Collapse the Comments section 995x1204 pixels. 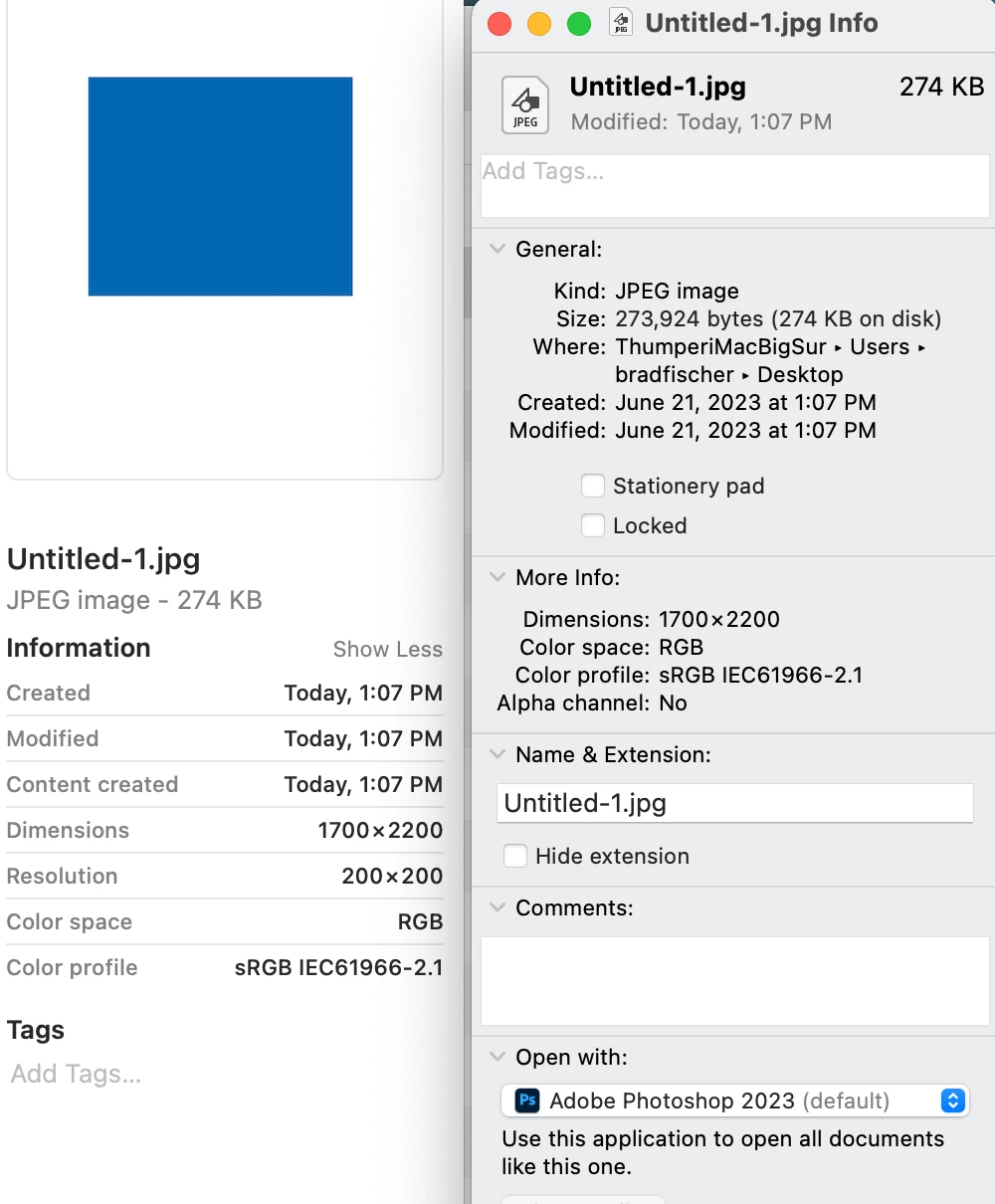(x=497, y=907)
